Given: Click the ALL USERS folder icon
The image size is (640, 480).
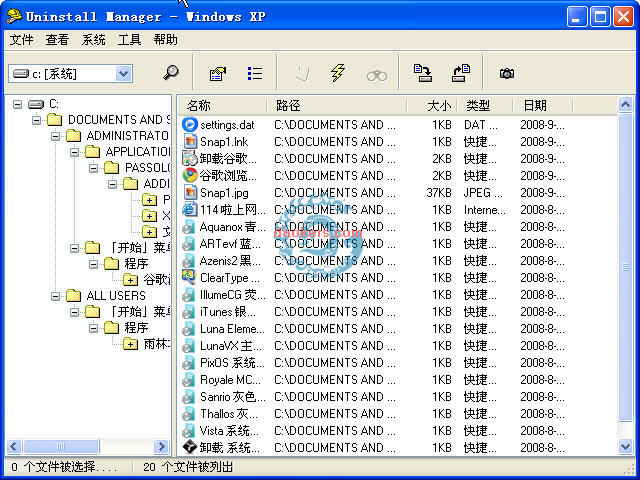Looking at the screenshot, I should click(73, 296).
